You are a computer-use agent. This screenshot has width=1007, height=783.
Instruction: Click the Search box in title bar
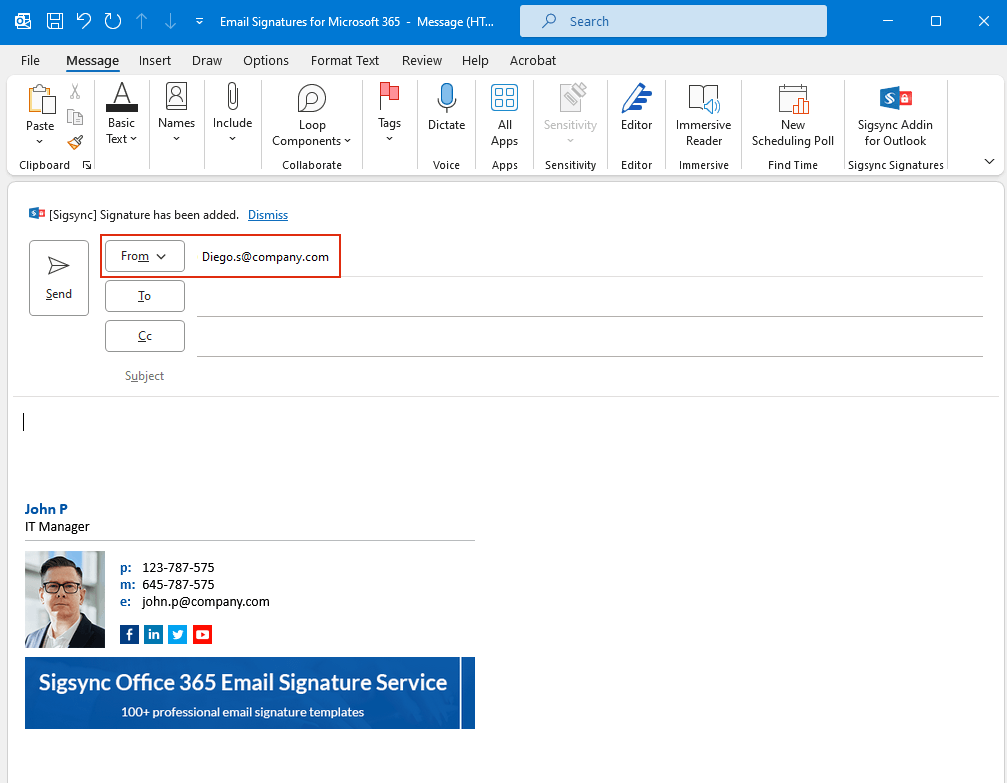pyautogui.click(x=673, y=21)
